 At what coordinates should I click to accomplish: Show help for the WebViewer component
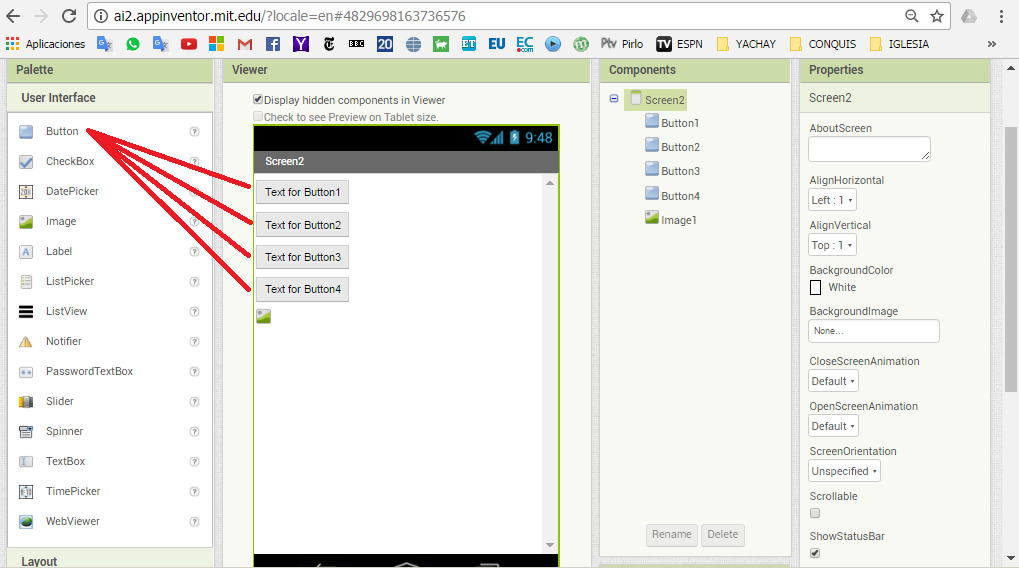coord(194,522)
